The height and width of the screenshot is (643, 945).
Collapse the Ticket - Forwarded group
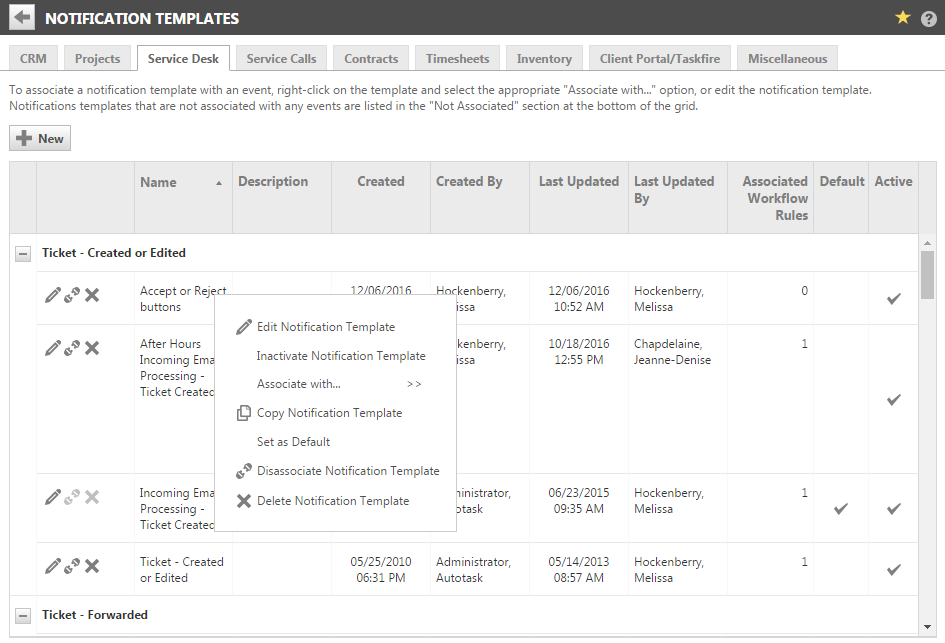23,615
